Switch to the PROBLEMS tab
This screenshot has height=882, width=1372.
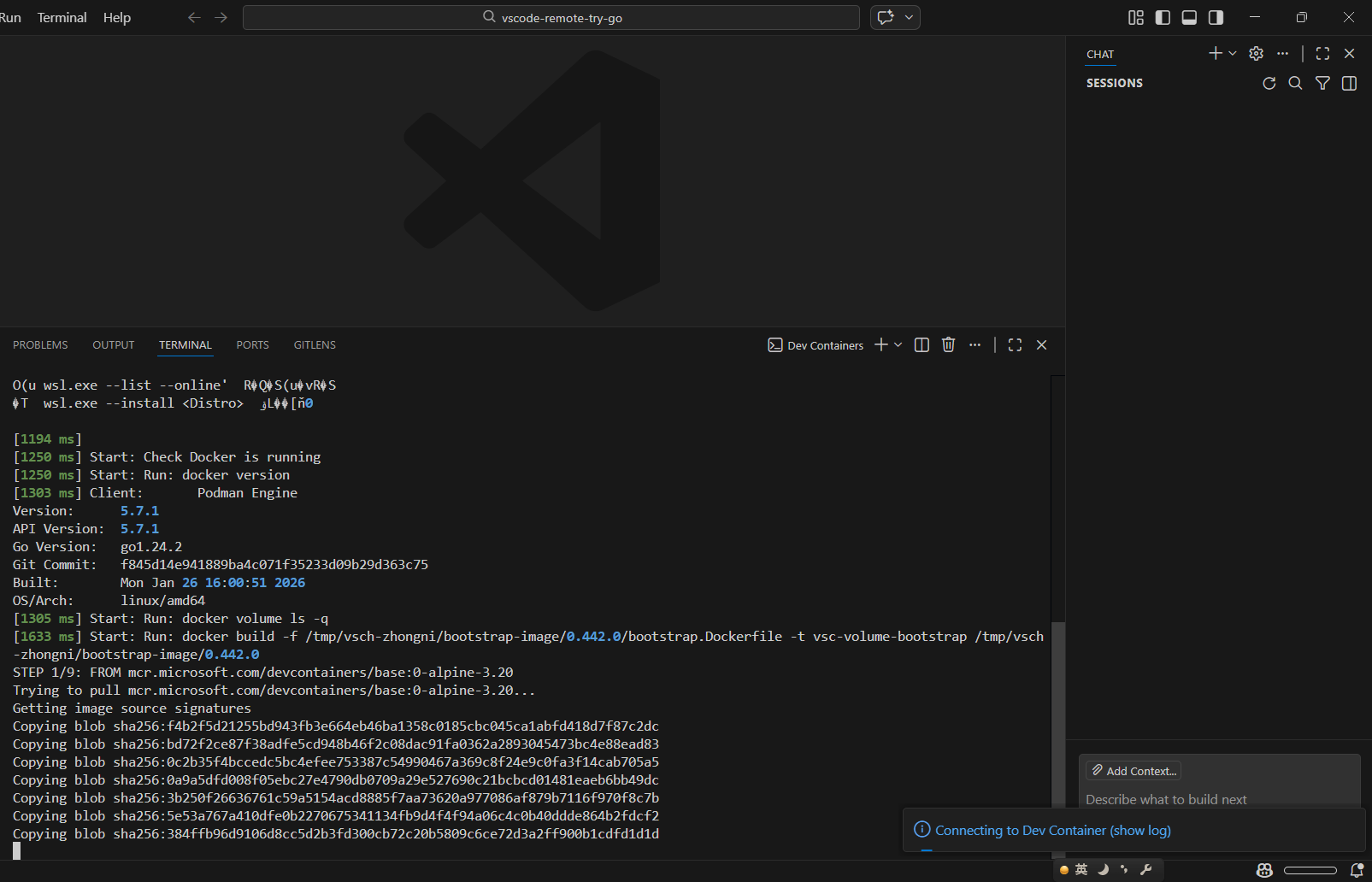[40, 345]
